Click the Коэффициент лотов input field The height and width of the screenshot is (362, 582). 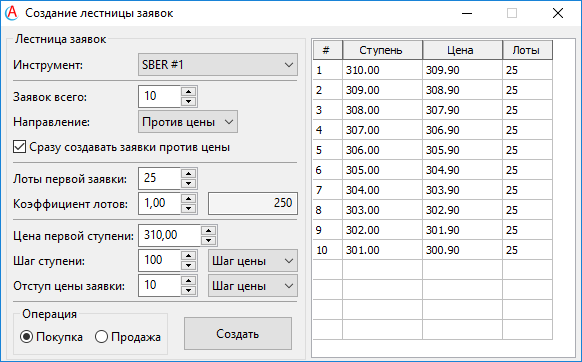click(x=160, y=203)
